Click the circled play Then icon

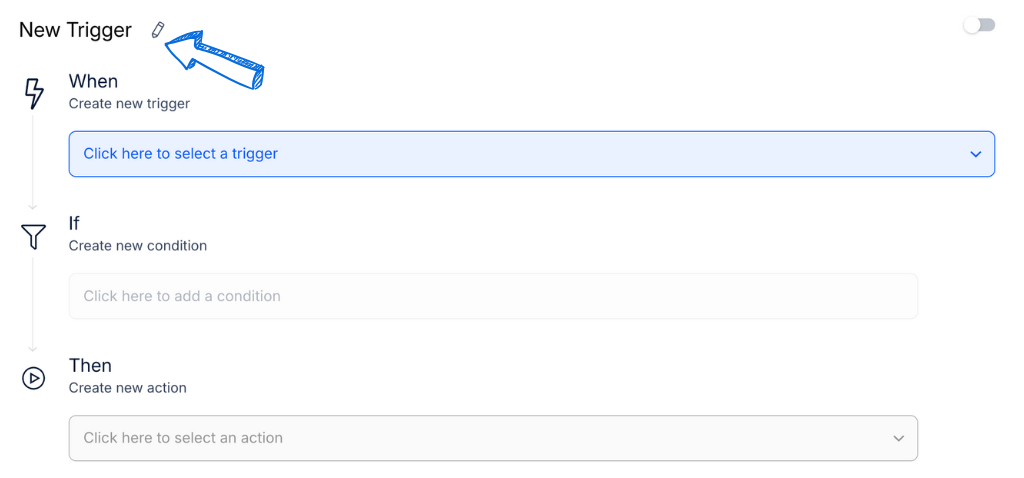(x=33, y=378)
